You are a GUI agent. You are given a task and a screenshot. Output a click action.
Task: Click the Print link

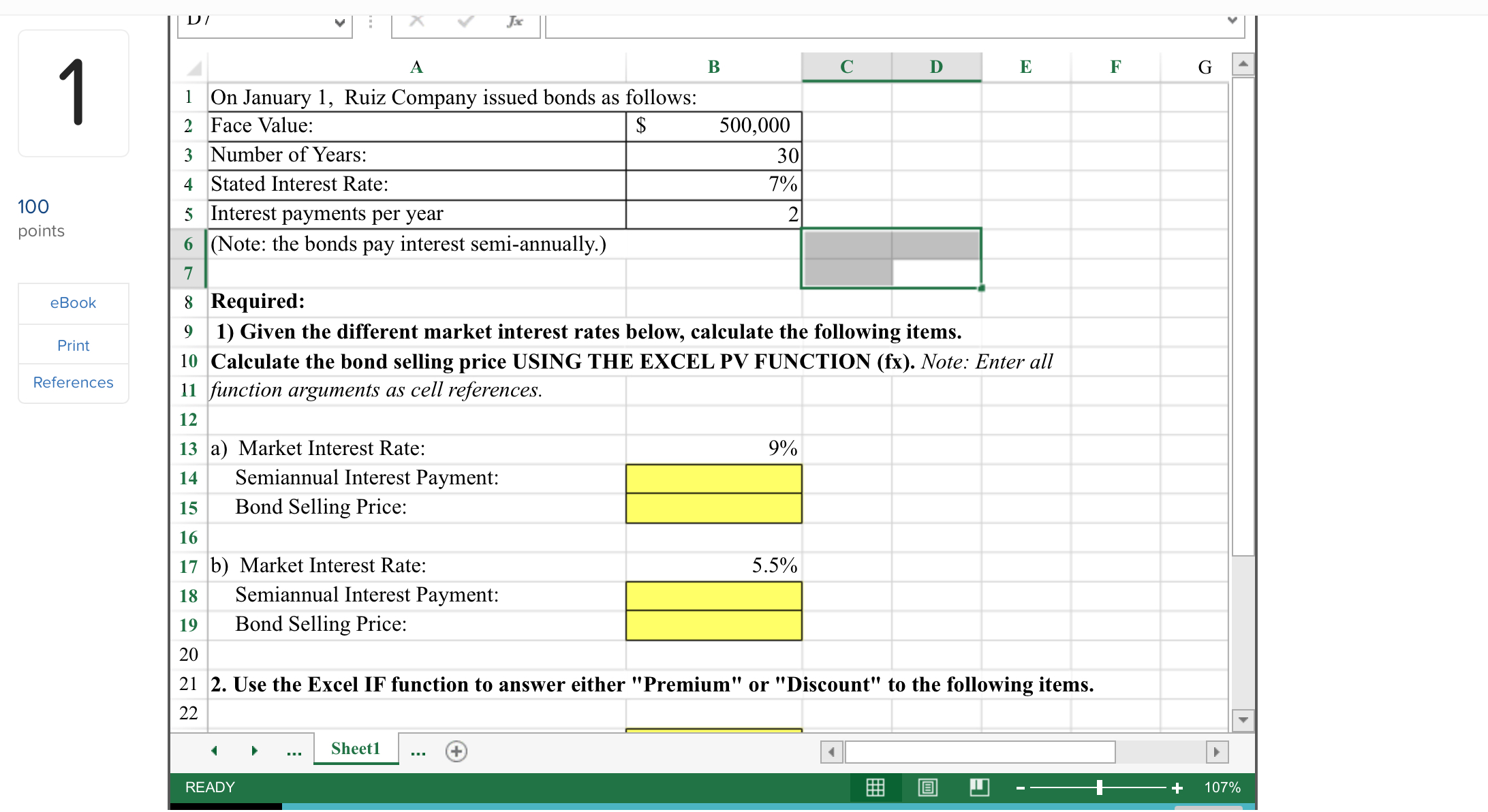click(73, 345)
